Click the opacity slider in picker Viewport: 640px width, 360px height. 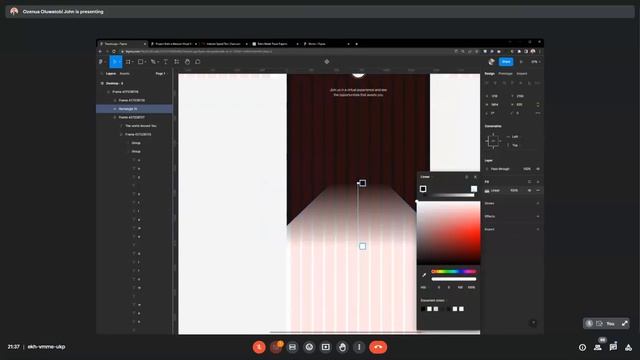coord(454,279)
